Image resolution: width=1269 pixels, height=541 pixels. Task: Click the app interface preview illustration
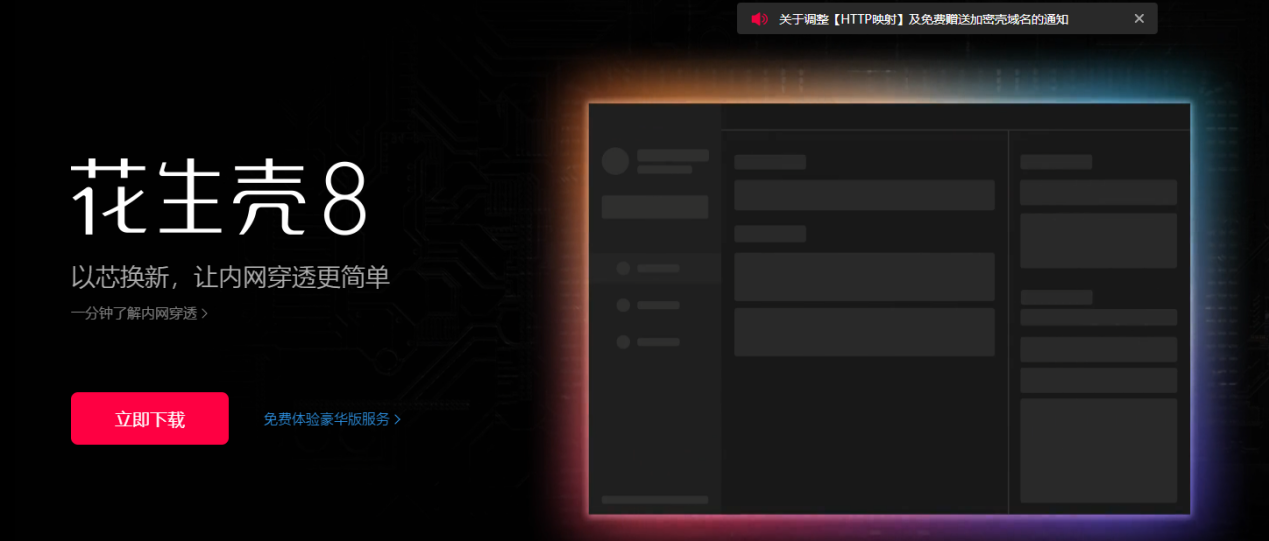[x=889, y=308]
